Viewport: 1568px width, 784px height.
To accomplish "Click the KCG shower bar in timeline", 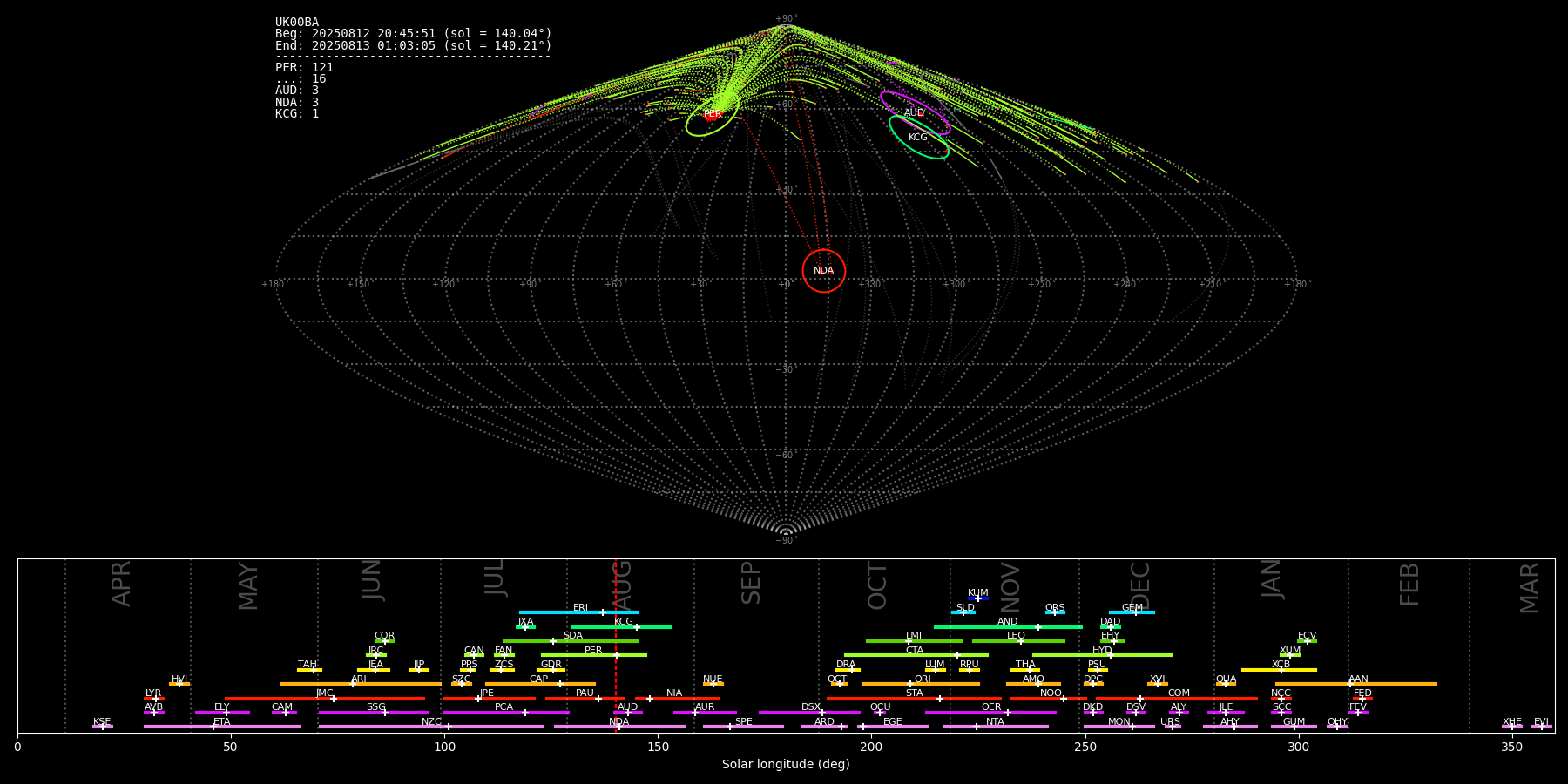I will pyautogui.click(x=621, y=626).
